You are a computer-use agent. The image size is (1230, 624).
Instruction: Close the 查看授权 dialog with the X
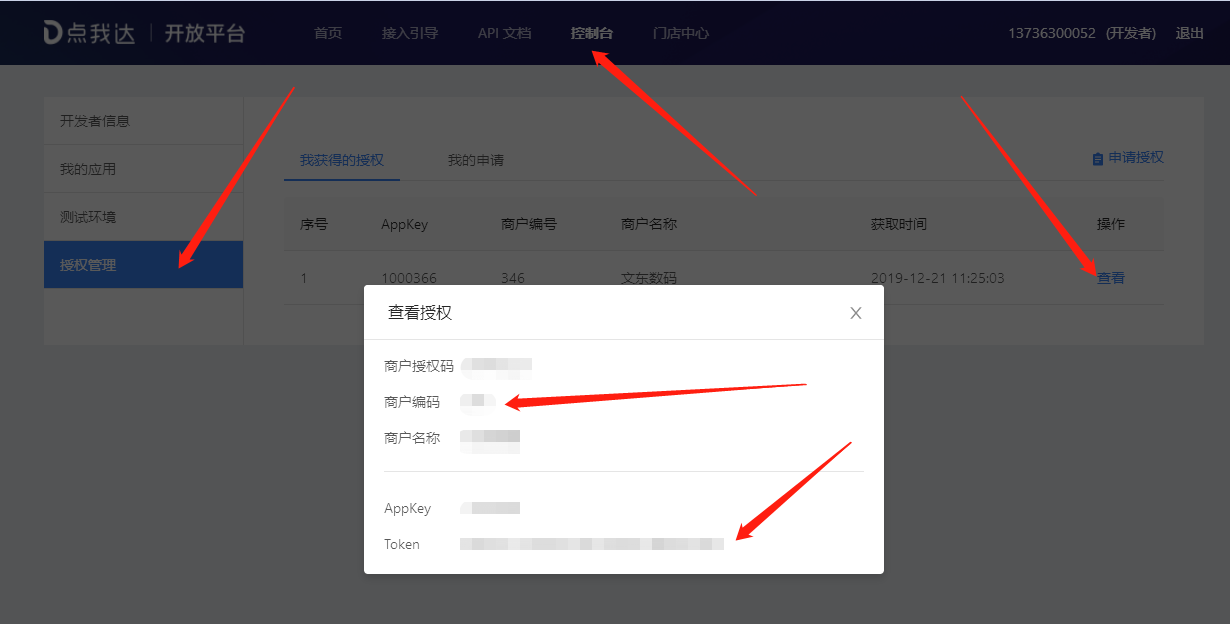[856, 313]
